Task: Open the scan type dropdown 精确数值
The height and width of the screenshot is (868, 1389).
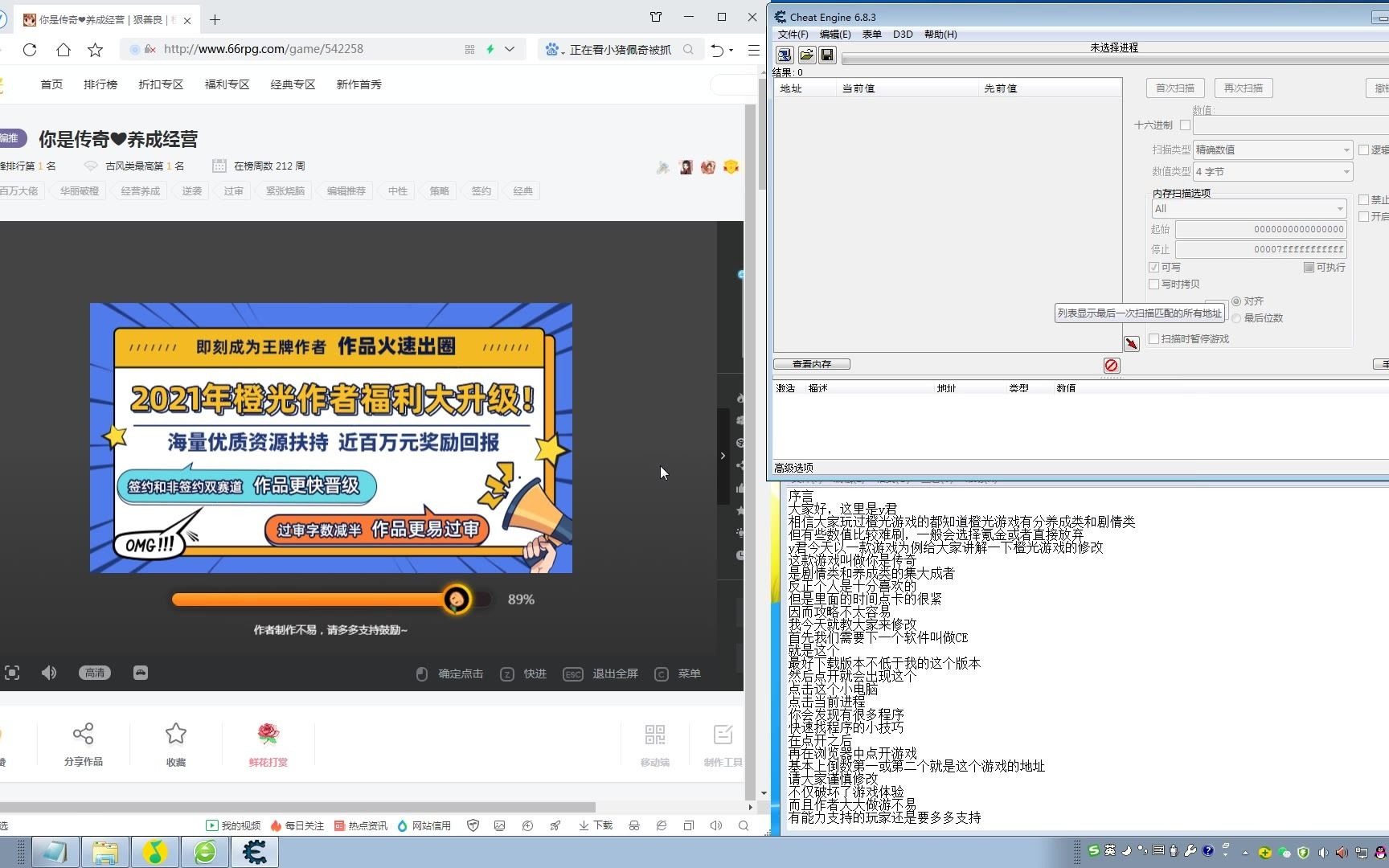Action: [1272, 150]
